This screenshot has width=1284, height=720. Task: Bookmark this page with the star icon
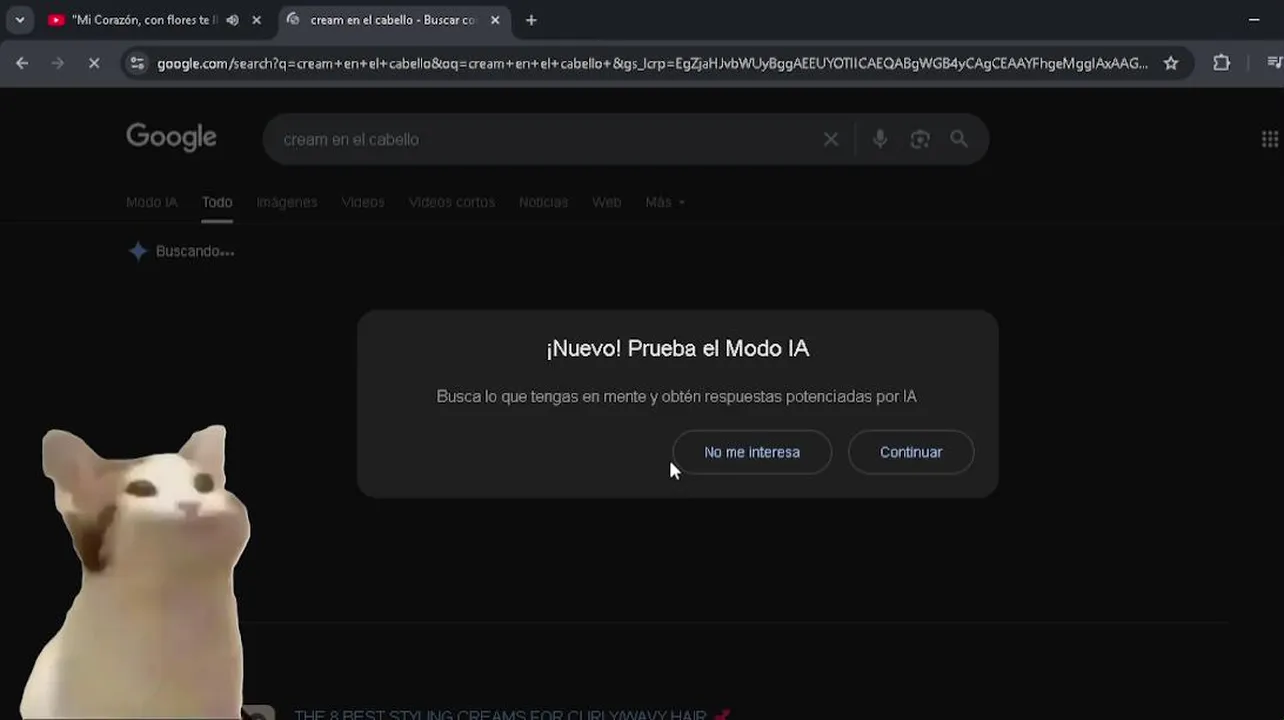tap(1171, 63)
